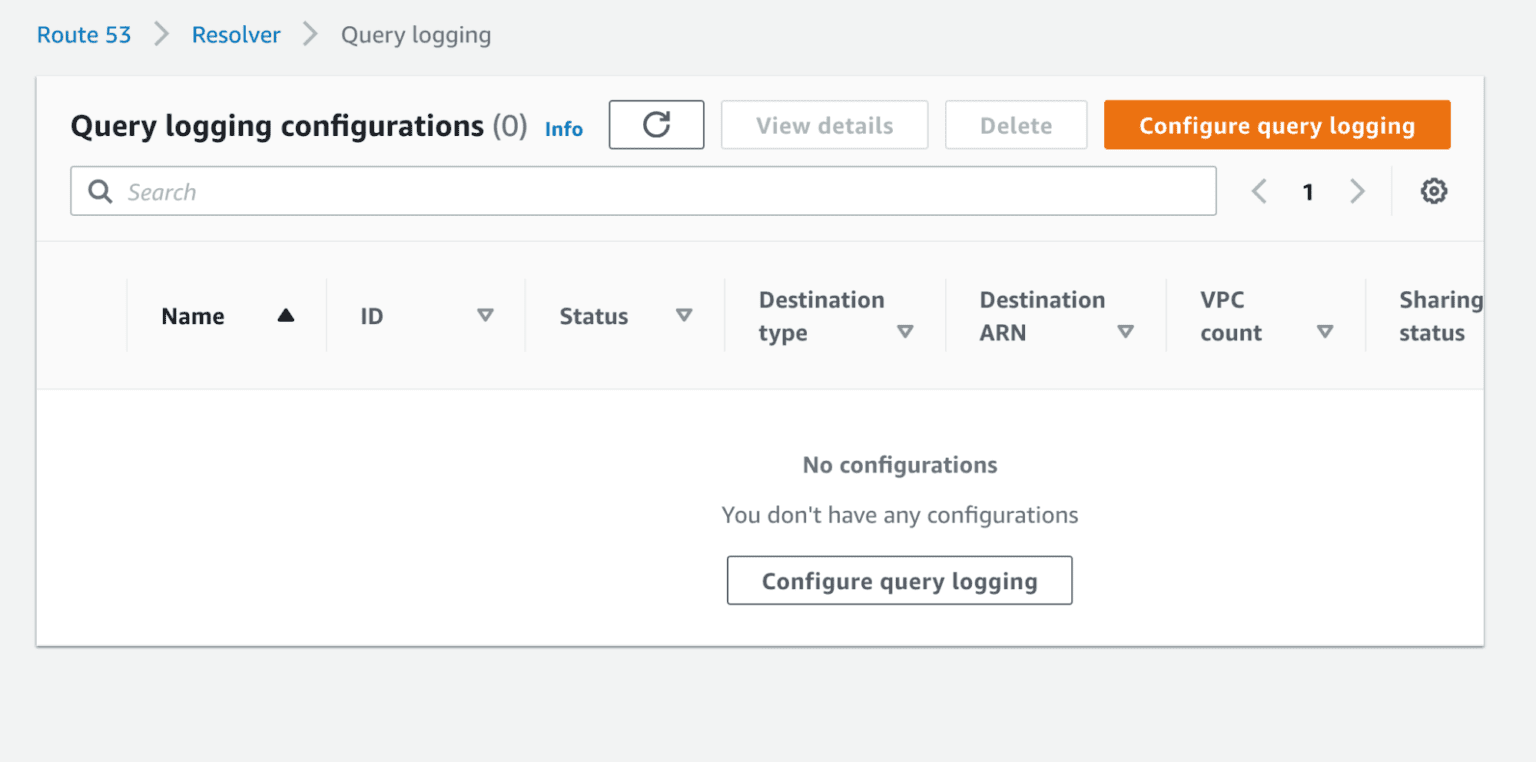Screen dimensions: 1536x762
Task: Open the Status column dropdown
Action: (685, 315)
